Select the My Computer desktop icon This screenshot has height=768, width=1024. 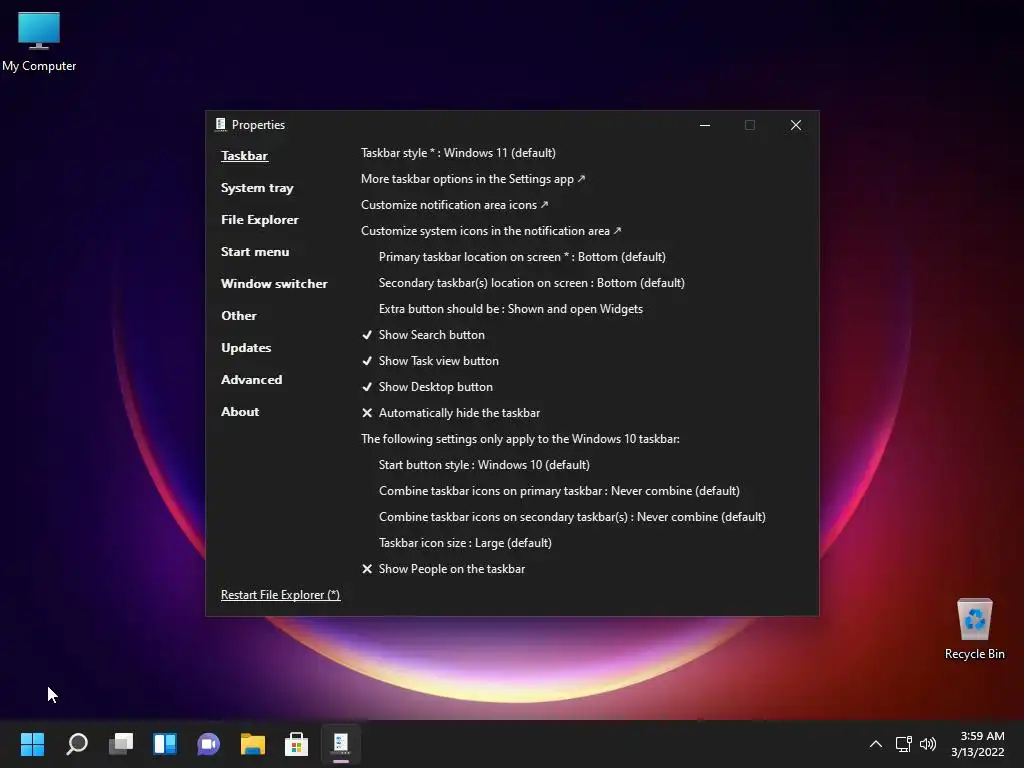coord(39,41)
